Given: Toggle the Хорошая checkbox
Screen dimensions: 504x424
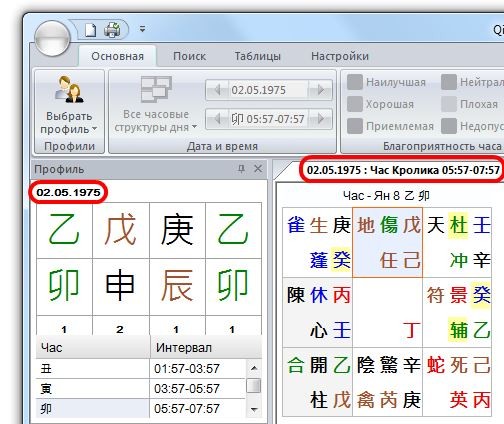Looking at the screenshot, I should pyautogui.click(x=355, y=104).
